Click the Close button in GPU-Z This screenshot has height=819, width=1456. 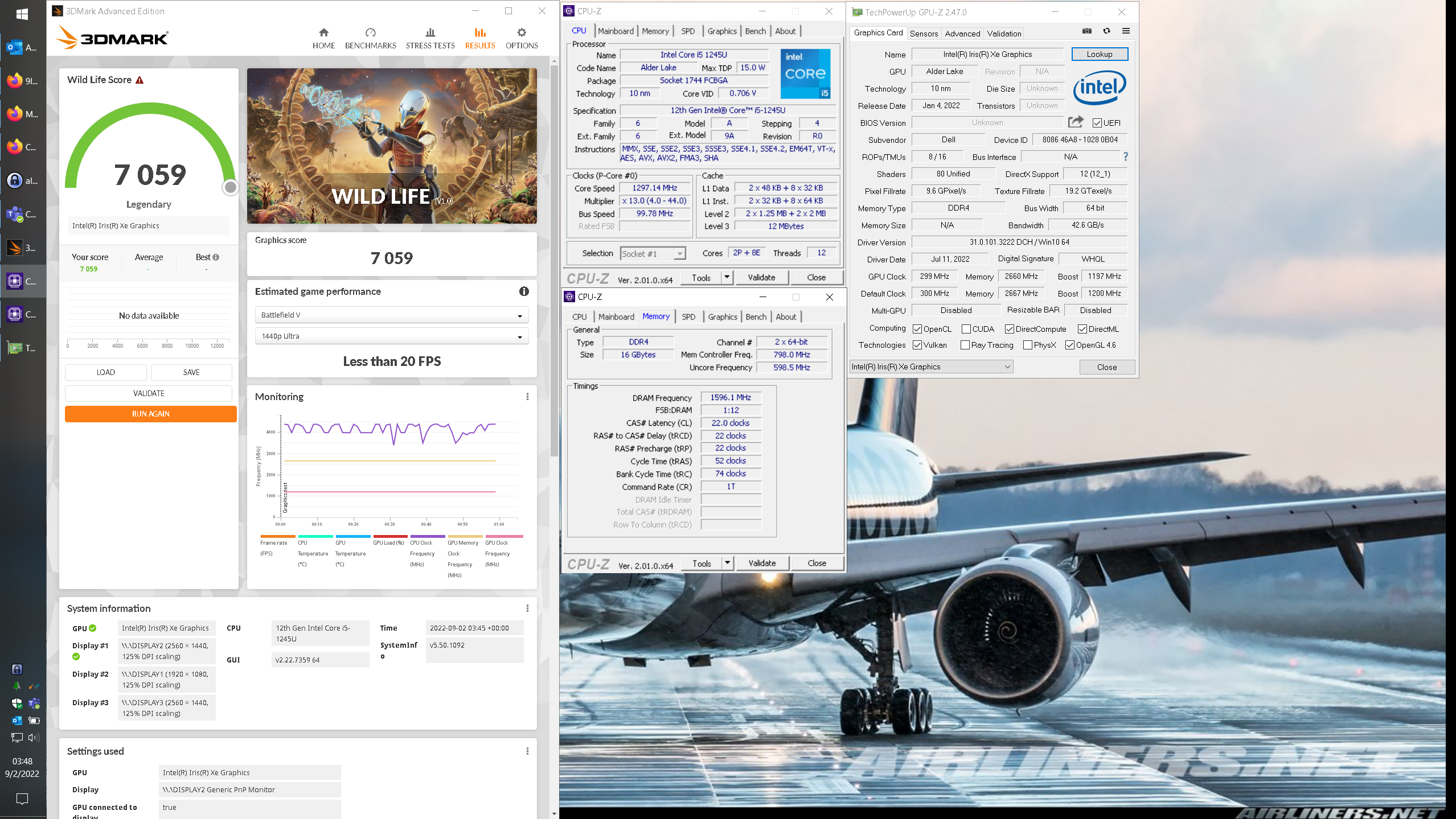coord(1107,367)
